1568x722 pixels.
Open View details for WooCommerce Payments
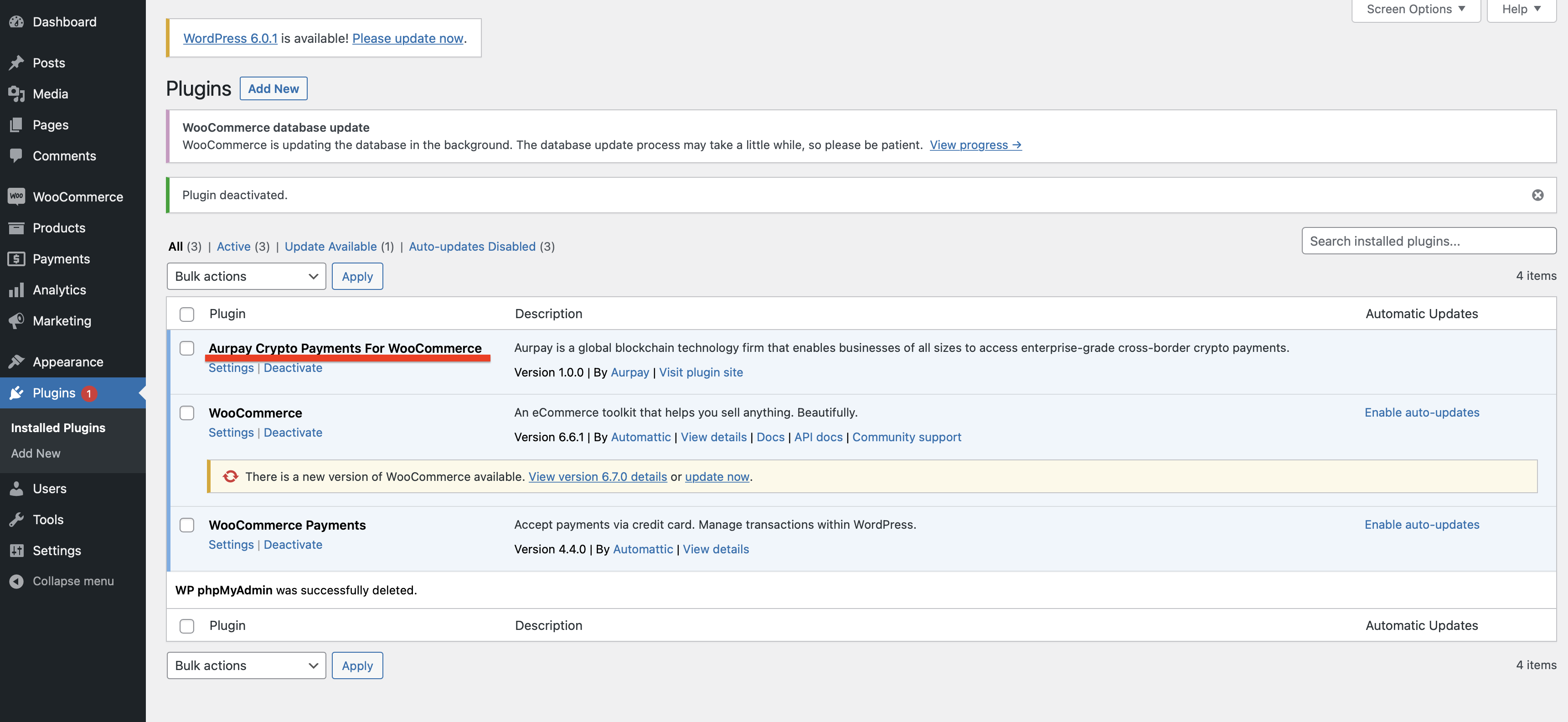(716, 549)
